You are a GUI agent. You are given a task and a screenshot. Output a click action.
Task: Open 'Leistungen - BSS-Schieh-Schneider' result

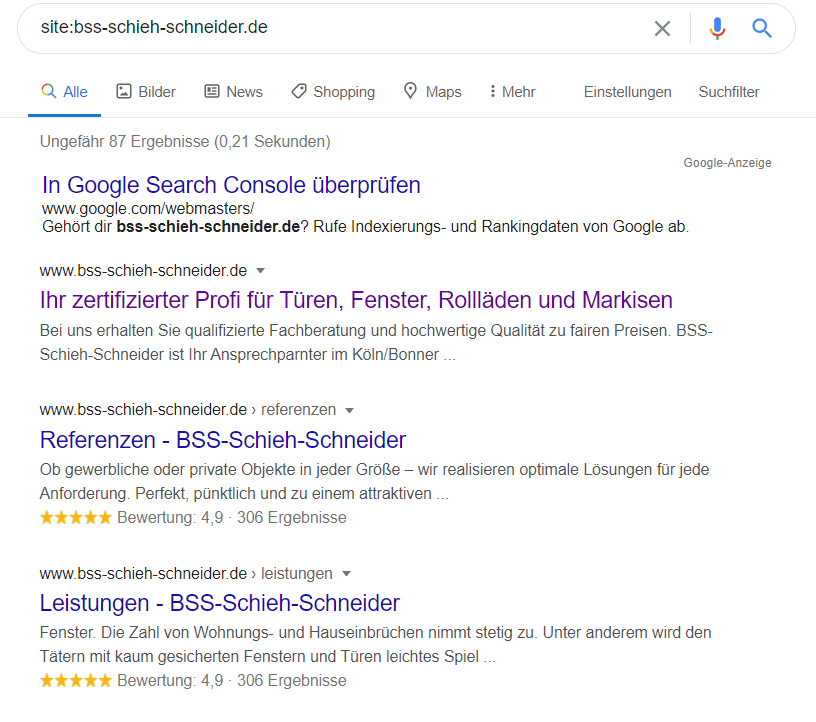[x=220, y=603]
